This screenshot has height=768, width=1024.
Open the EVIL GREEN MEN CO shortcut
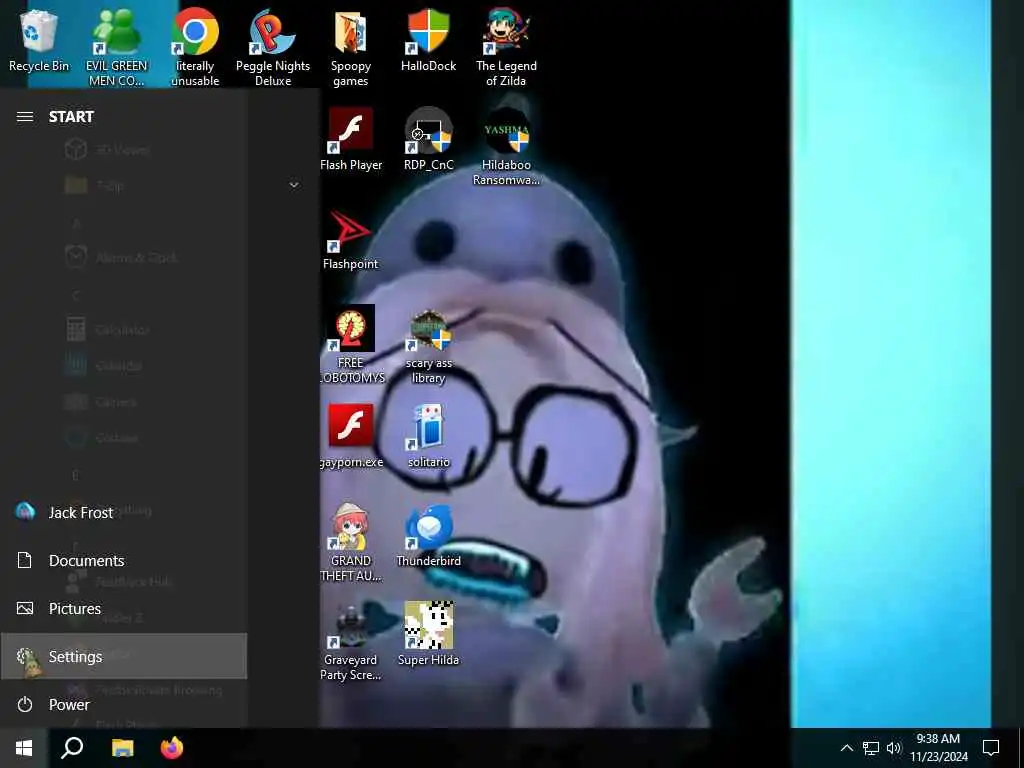click(116, 47)
